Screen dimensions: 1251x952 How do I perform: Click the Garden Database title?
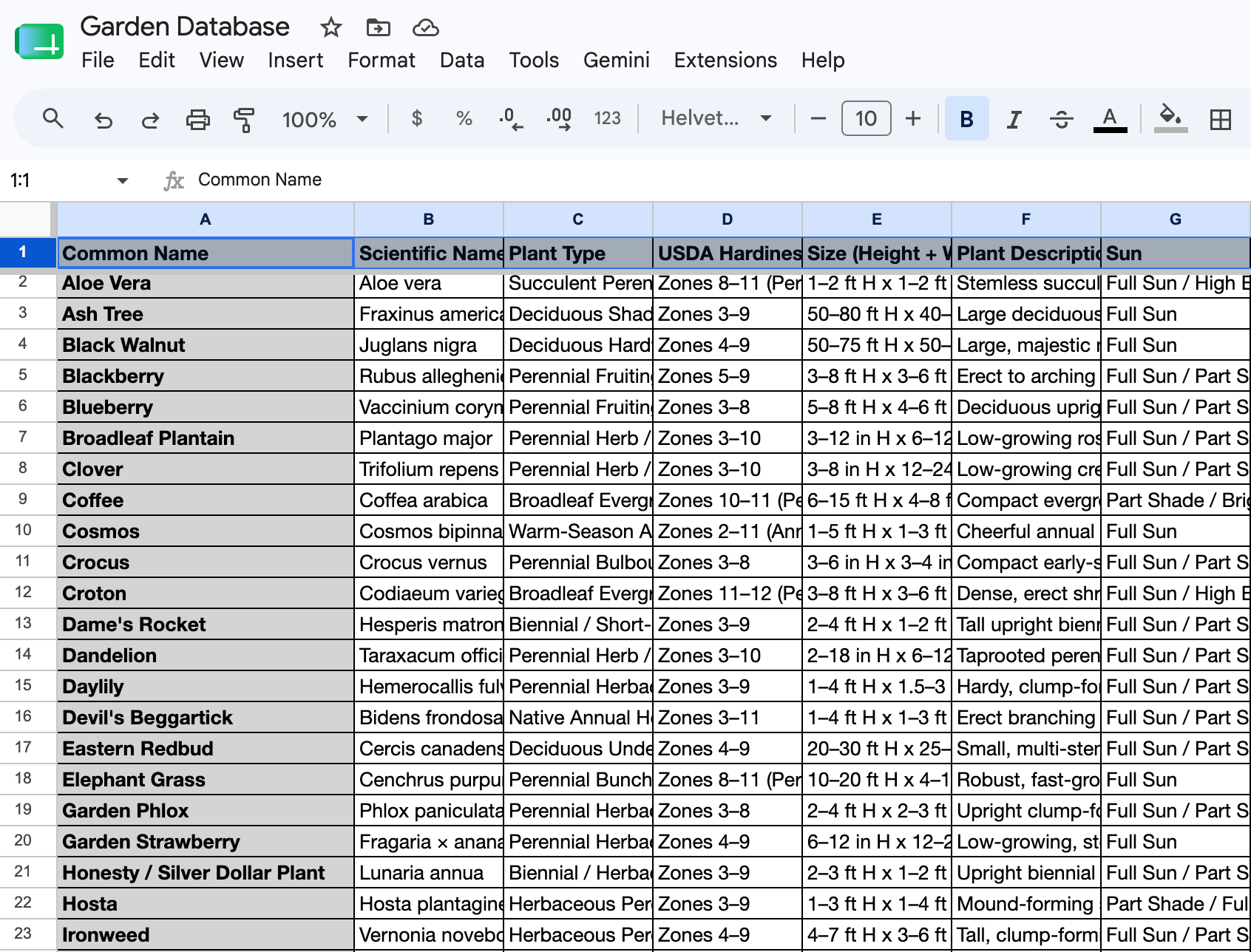185,27
